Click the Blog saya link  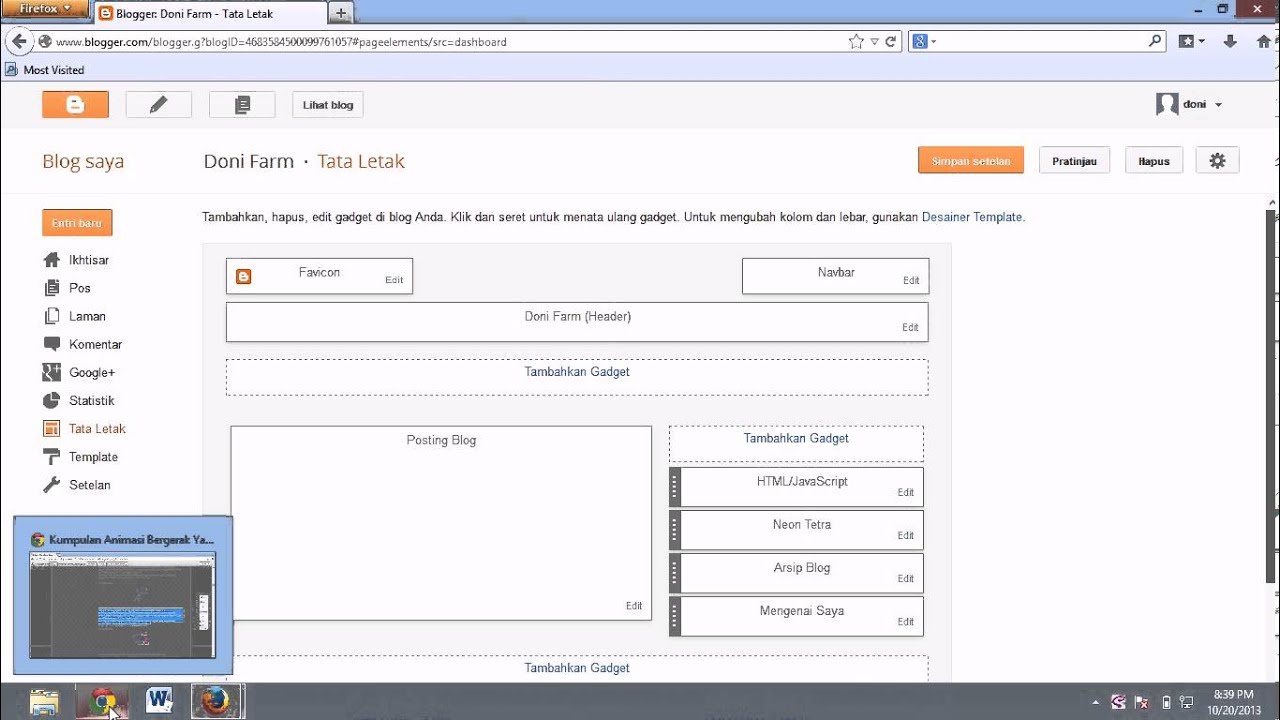click(83, 161)
